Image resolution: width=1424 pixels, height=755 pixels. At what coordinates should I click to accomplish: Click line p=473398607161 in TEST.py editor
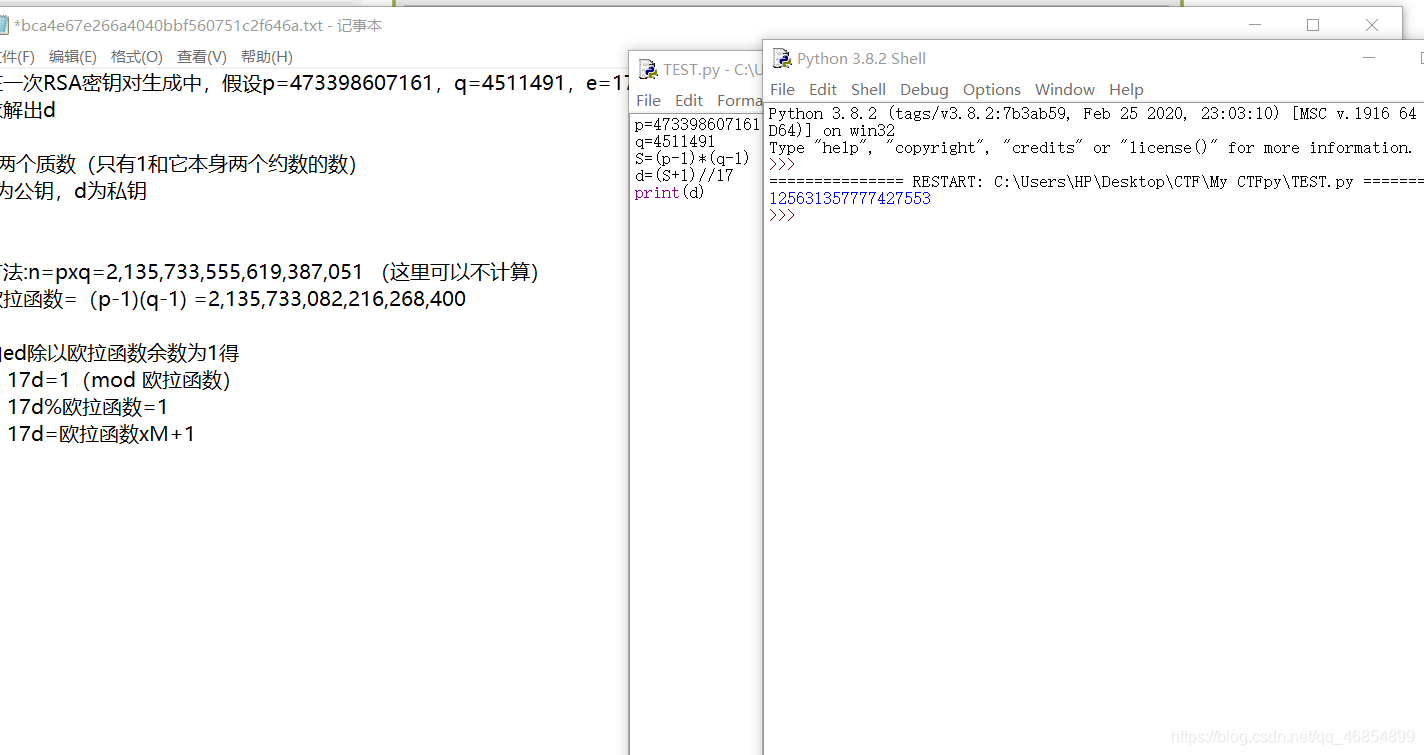(697, 124)
